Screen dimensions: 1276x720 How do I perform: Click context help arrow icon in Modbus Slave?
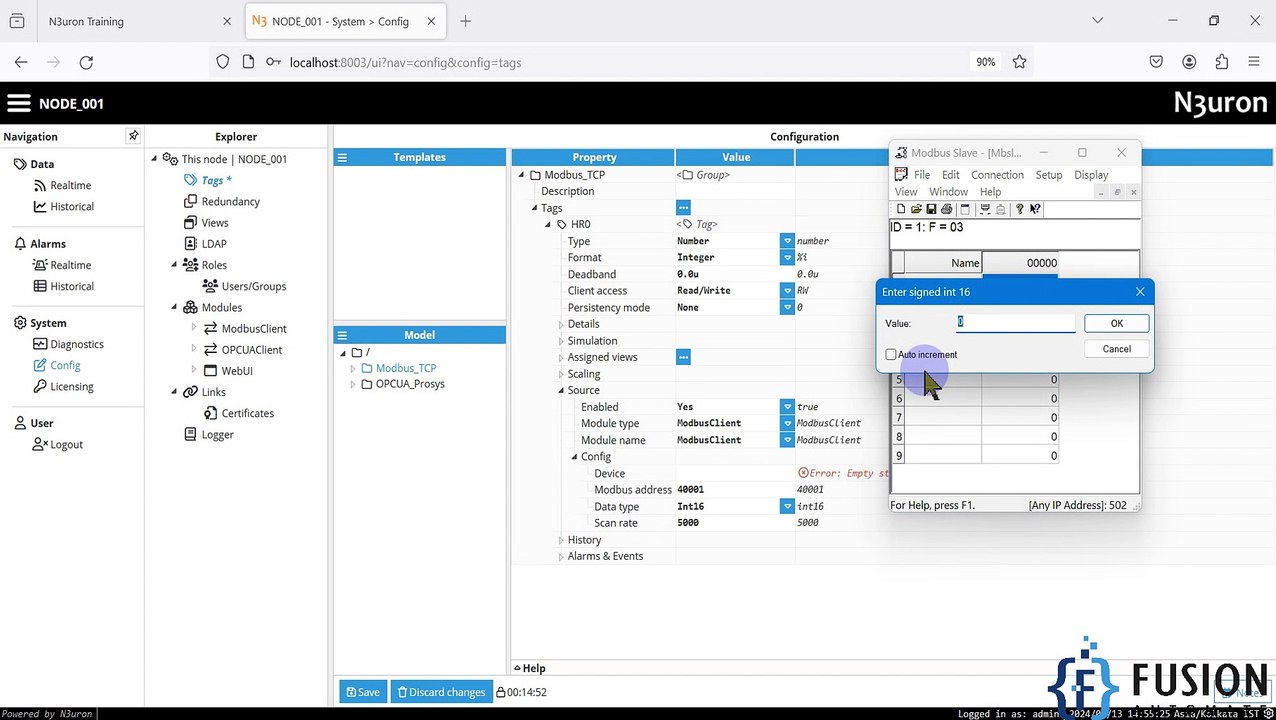click(x=1035, y=209)
